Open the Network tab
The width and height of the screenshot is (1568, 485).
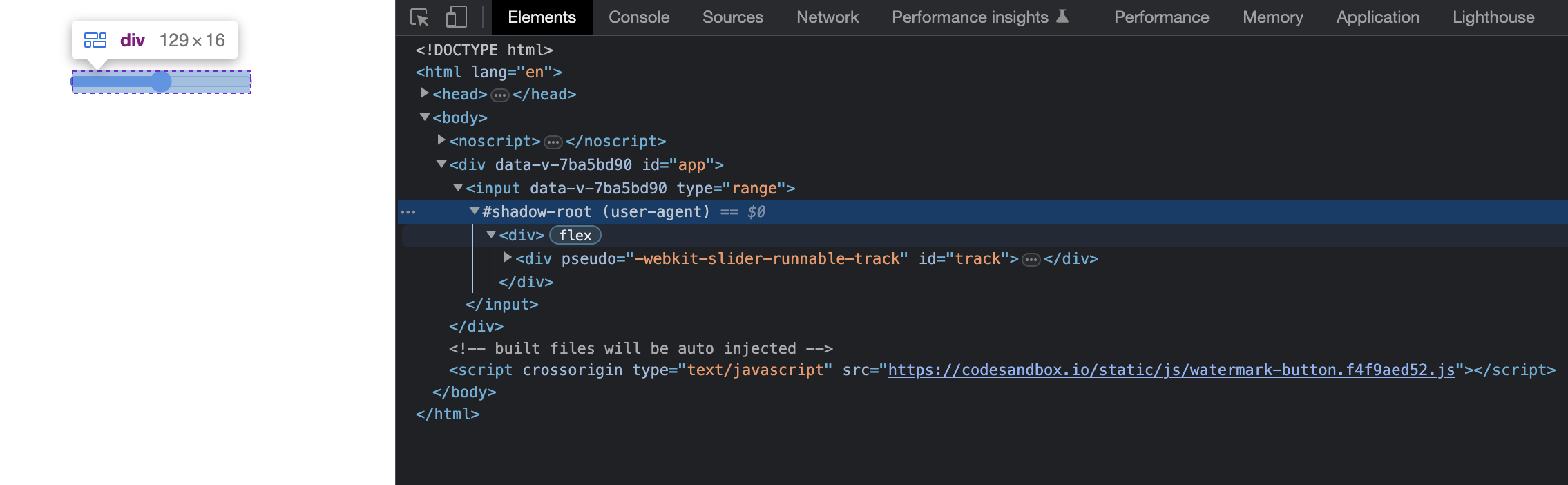pos(828,17)
